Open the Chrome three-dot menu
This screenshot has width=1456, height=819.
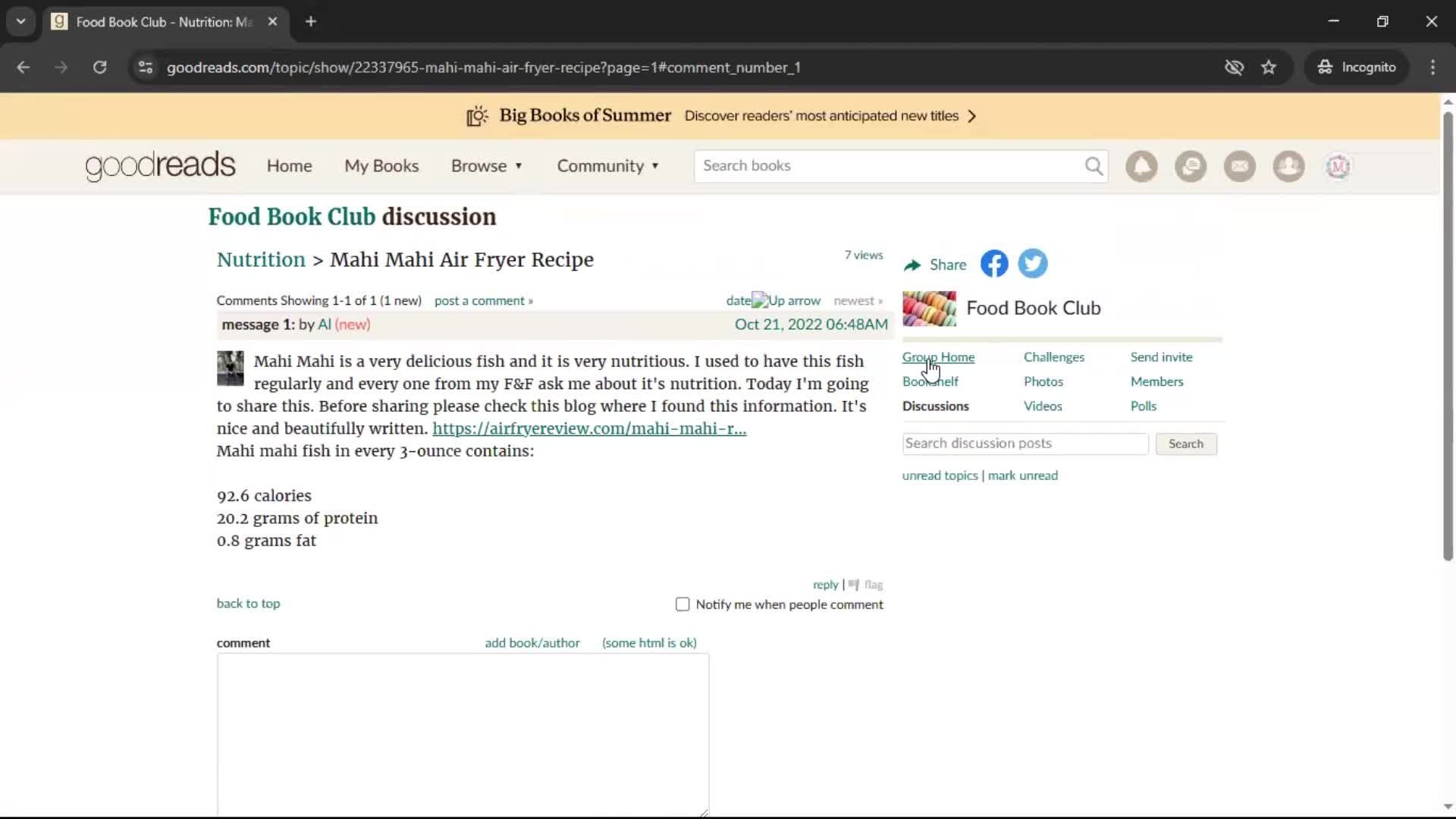pyautogui.click(x=1432, y=67)
